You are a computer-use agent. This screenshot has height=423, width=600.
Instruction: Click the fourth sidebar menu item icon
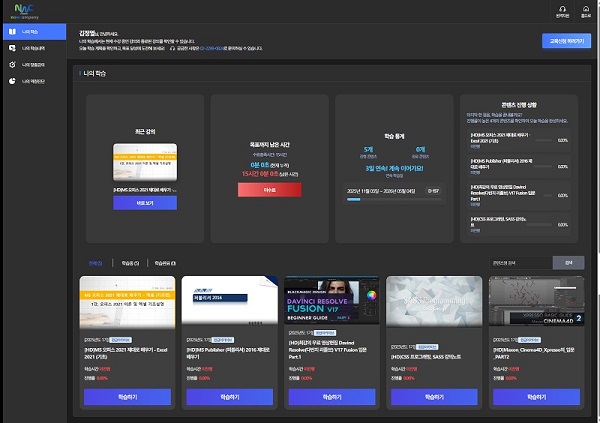click(12, 80)
